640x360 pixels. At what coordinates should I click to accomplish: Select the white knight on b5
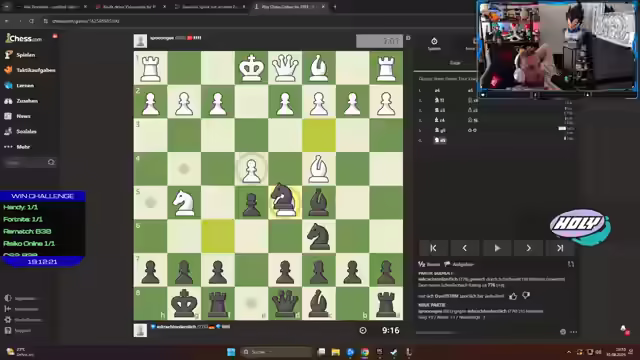(x=184, y=202)
